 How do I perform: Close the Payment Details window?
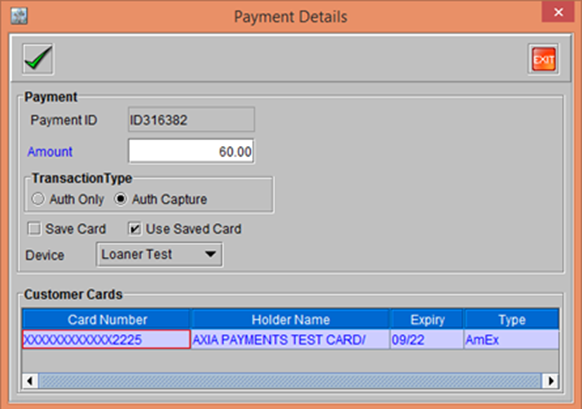(558, 12)
